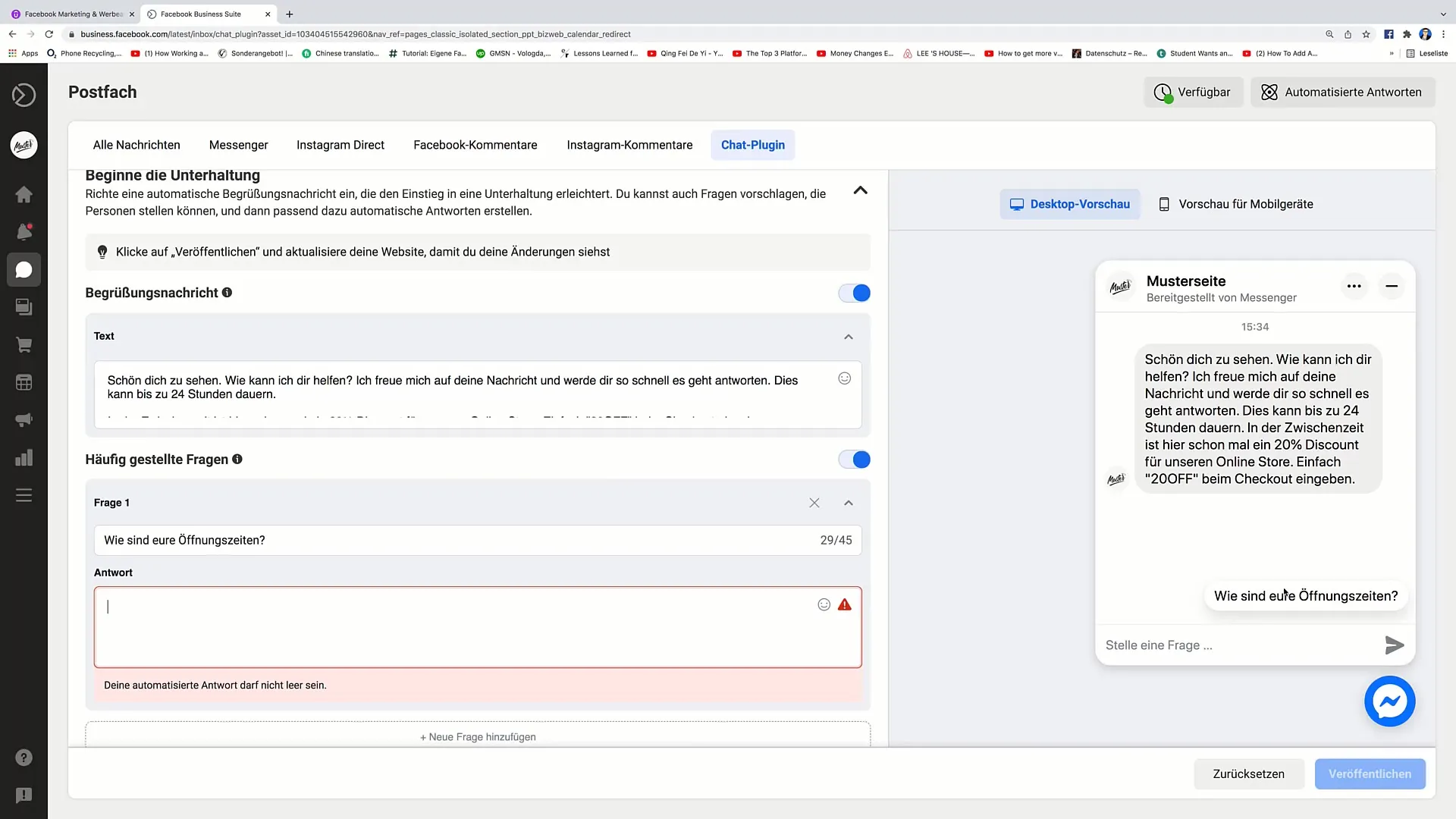
Task: Click the Zurücksetzen button
Action: (1248, 773)
